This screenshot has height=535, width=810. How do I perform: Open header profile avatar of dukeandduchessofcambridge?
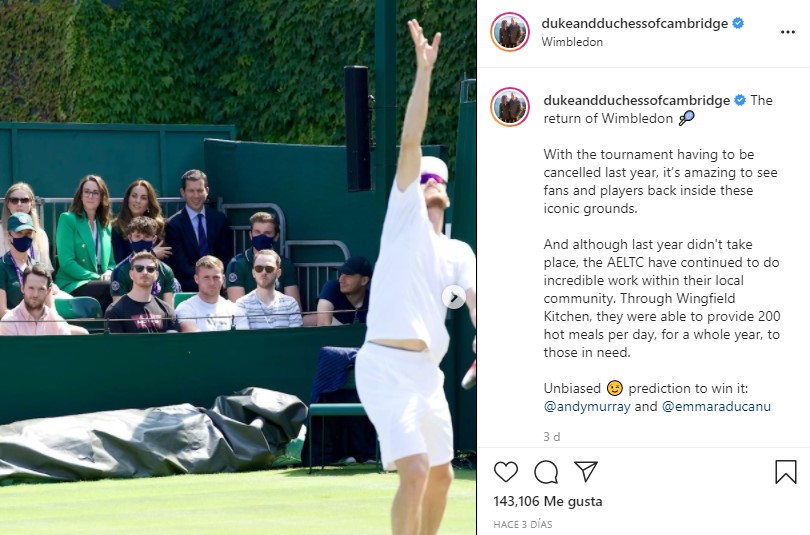click(x=510, y=32)
